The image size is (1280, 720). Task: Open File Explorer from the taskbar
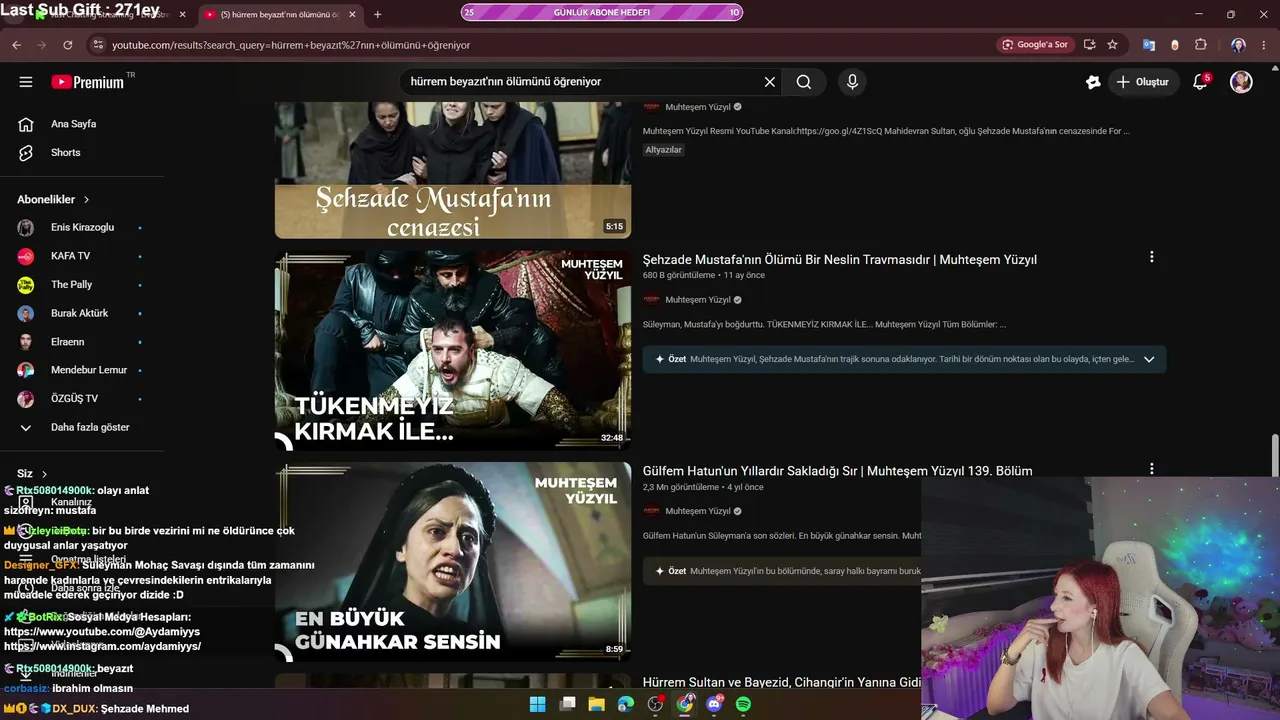tap(596, 704)
